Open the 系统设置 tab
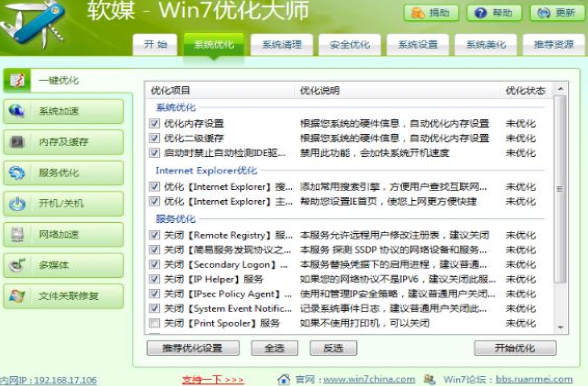The image size is (588, 386). [x=418, y=45]
